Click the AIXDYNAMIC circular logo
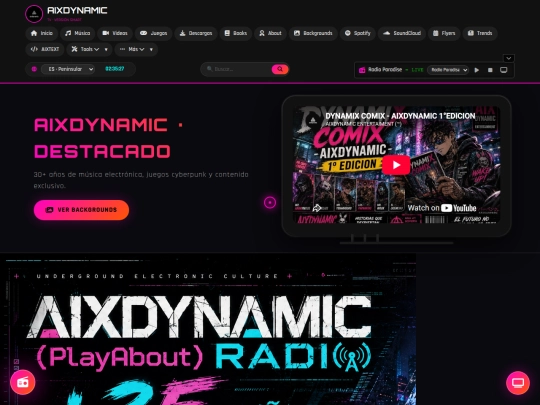This screenshot has height=405, width=540. point(34,14)
